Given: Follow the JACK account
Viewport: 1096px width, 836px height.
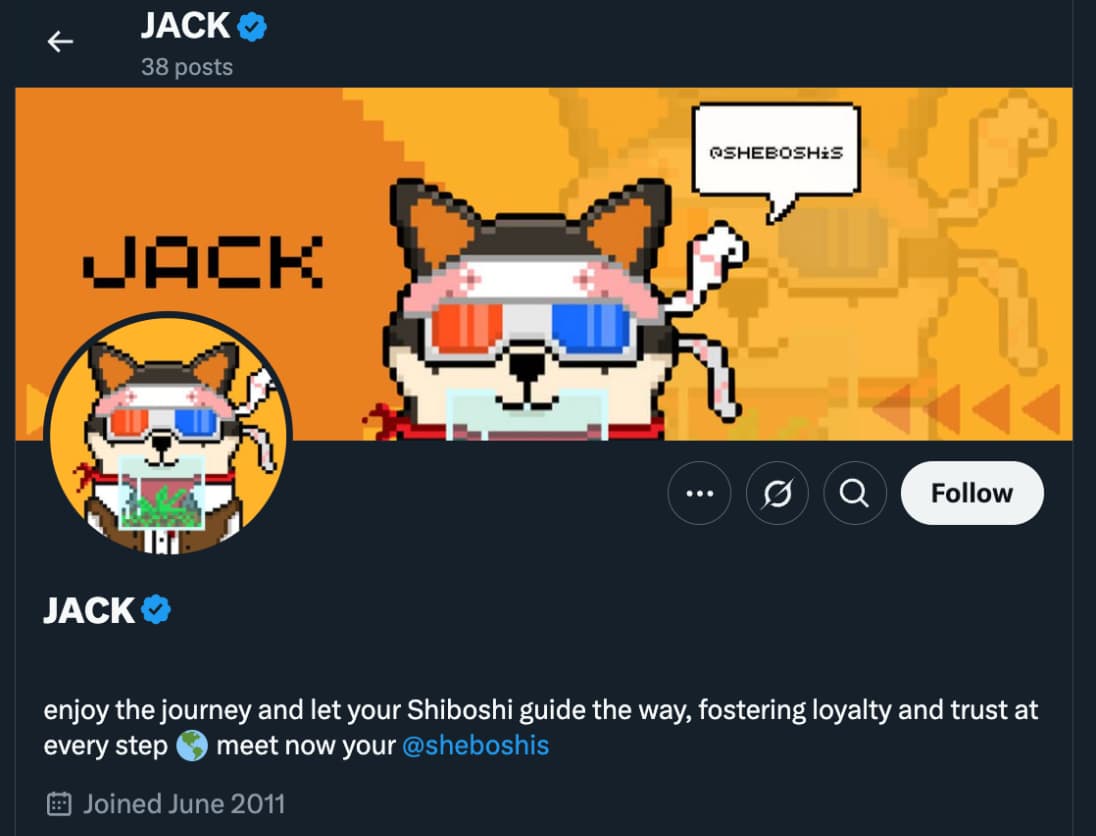Looking at the screenshot, I should click(972, 493).
